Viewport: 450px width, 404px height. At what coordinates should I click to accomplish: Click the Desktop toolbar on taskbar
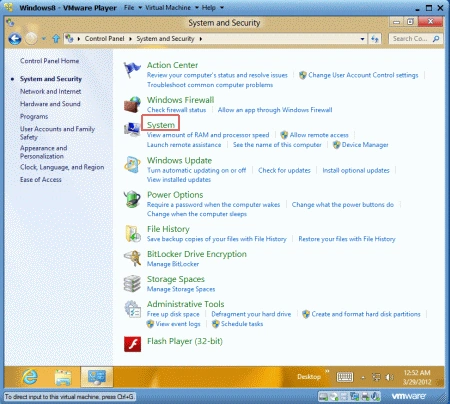[x=309, y=377]
